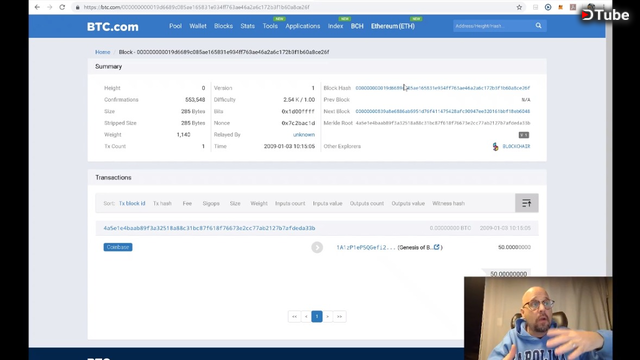Click the Time value 2009-01-03 10:15:05

(x=289, y=146)
